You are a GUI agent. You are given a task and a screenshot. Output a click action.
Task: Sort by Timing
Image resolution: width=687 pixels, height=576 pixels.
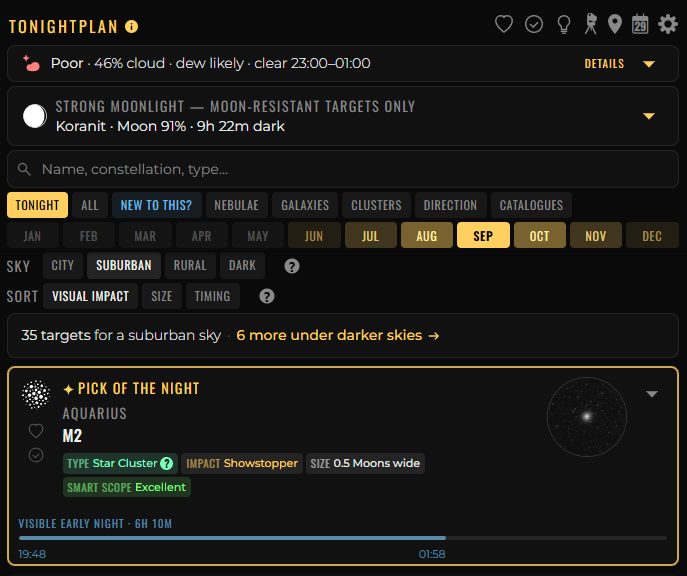point(212,296)
